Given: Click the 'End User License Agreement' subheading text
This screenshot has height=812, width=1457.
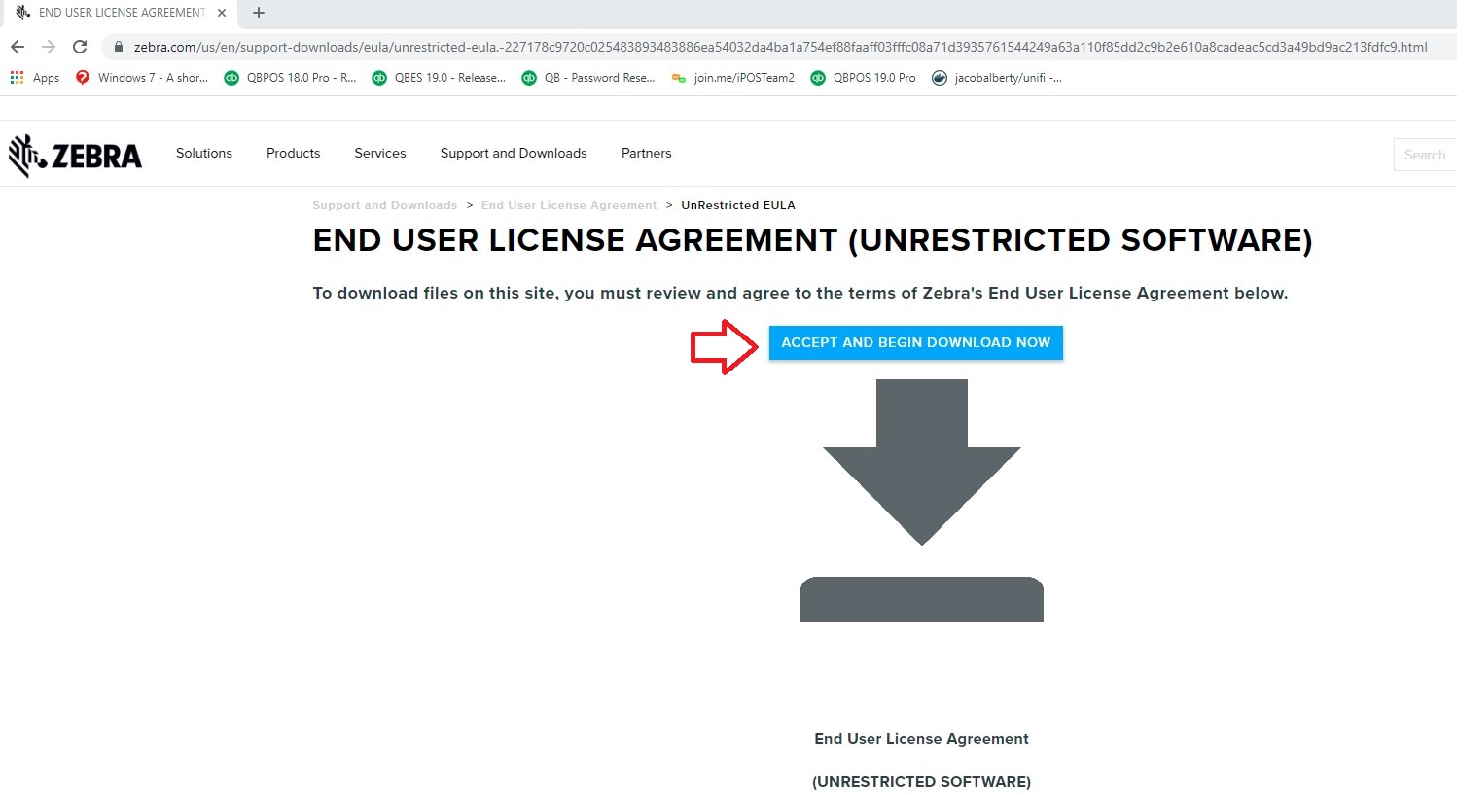Looking at the screenshot, I should (922, 739).
